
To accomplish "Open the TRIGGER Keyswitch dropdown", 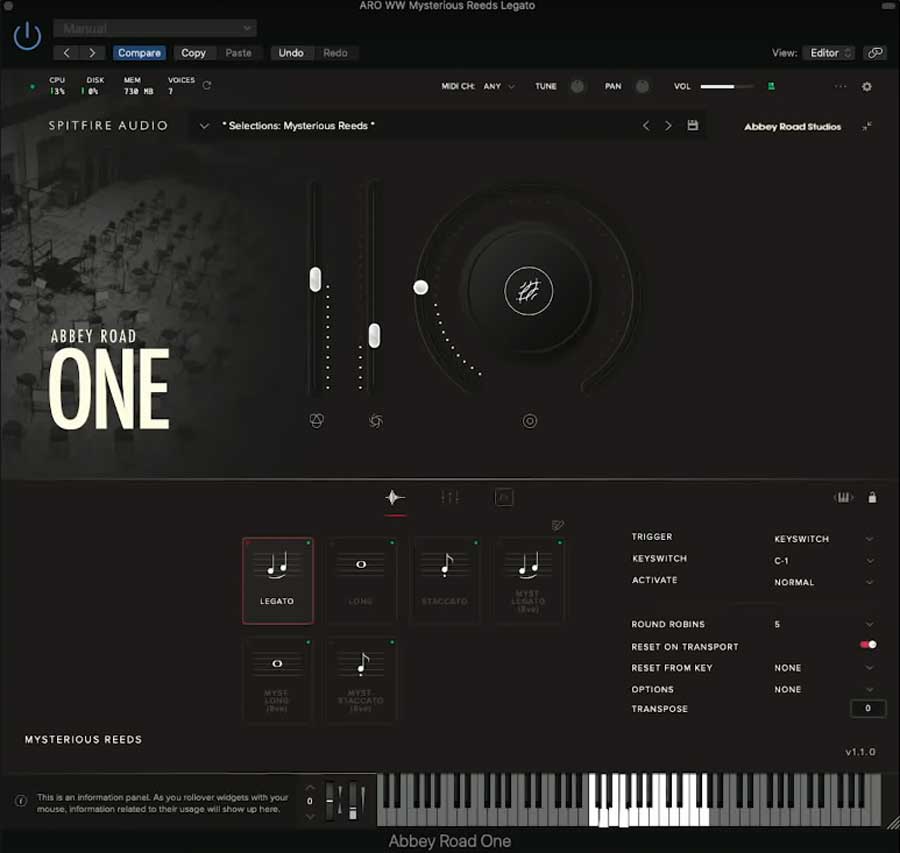I will [x=824, y=539].
